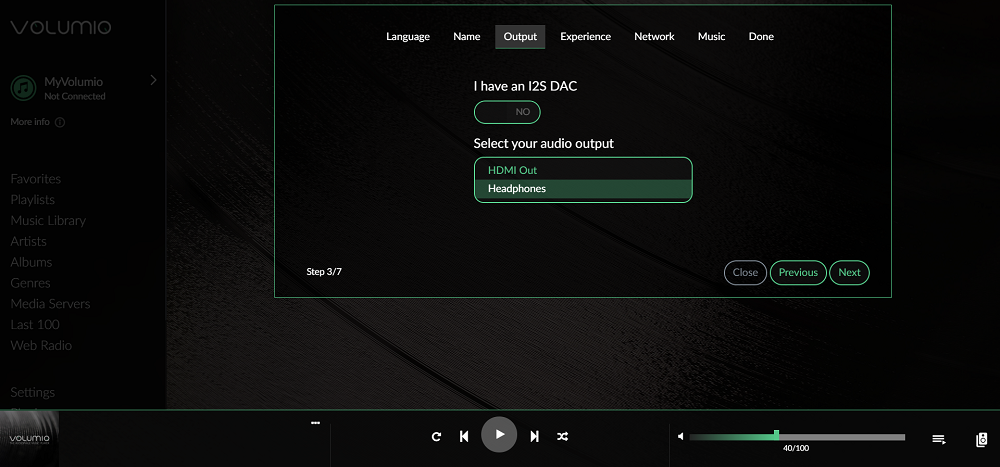This screenshot has height=467, width=1000.
Task: Select the Output tab
Action: (520, 36)
